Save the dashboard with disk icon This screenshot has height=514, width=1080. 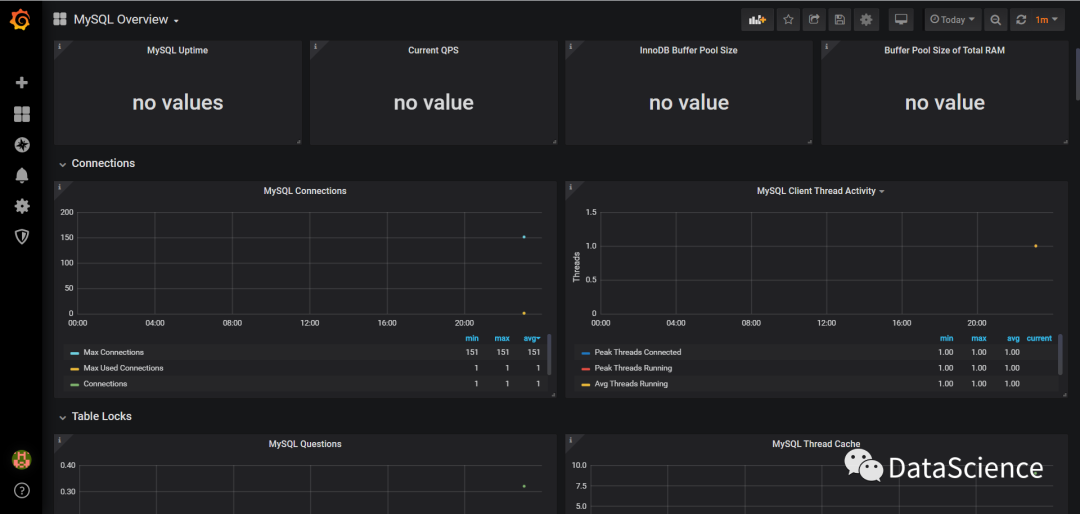click(840, 20)
